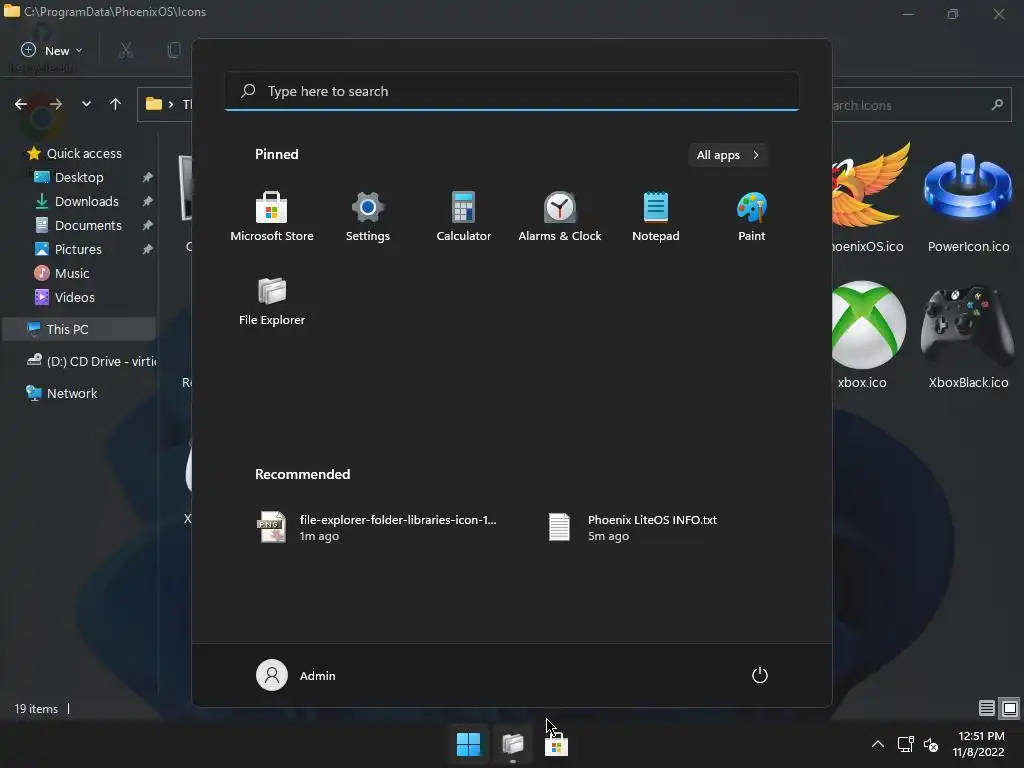Viewport: 1024px width, 768px height.
Task: Click the 19 items status text
Action: coord(36,709)
